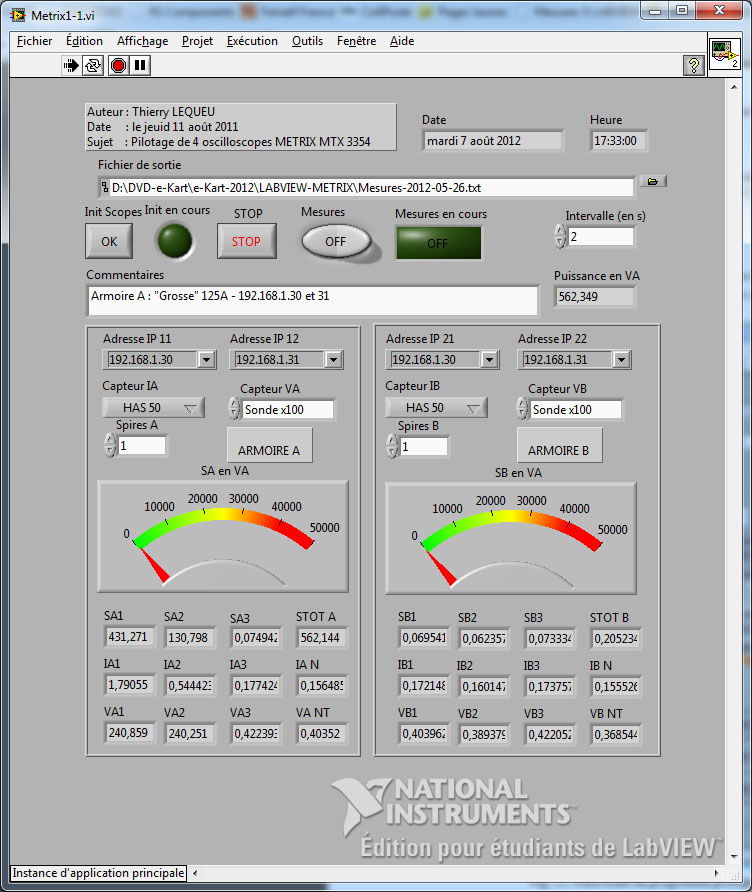Screen dimensions: 752x892
Task: Click the ARMOIRE B button
Action: tap(559, 445)
